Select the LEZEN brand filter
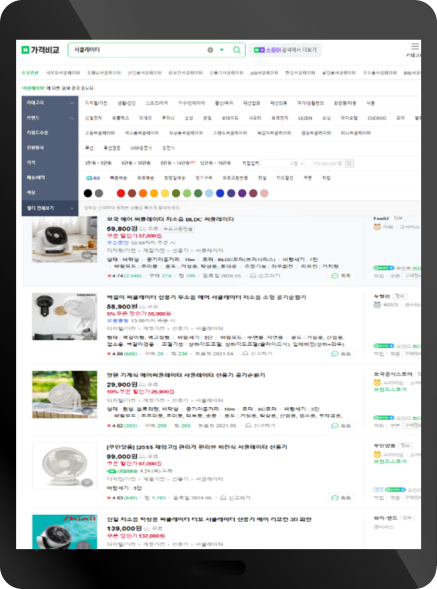 point(305,118)
